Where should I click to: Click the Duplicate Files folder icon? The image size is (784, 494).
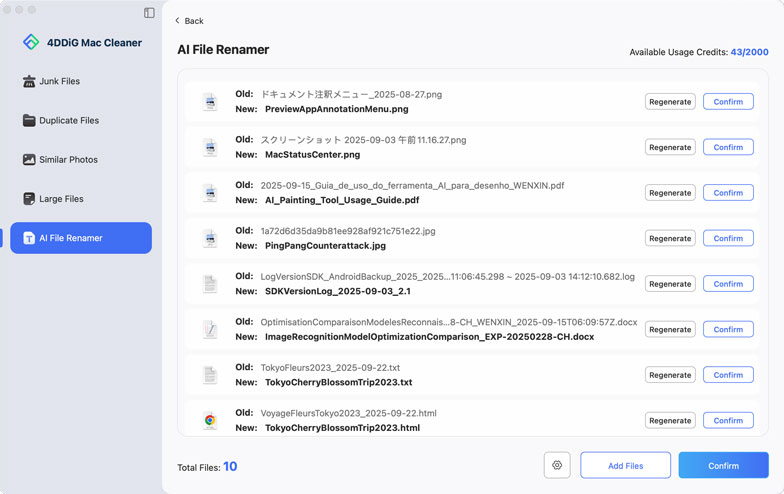click(x=29, y=120)
